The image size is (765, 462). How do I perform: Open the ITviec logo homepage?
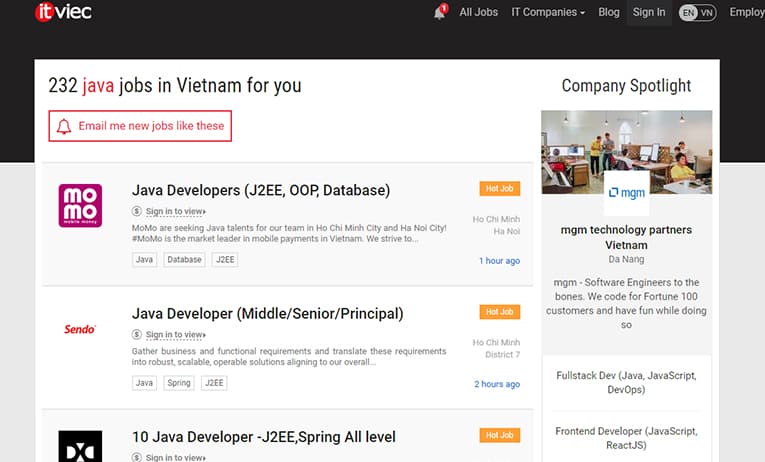point(63,12)
